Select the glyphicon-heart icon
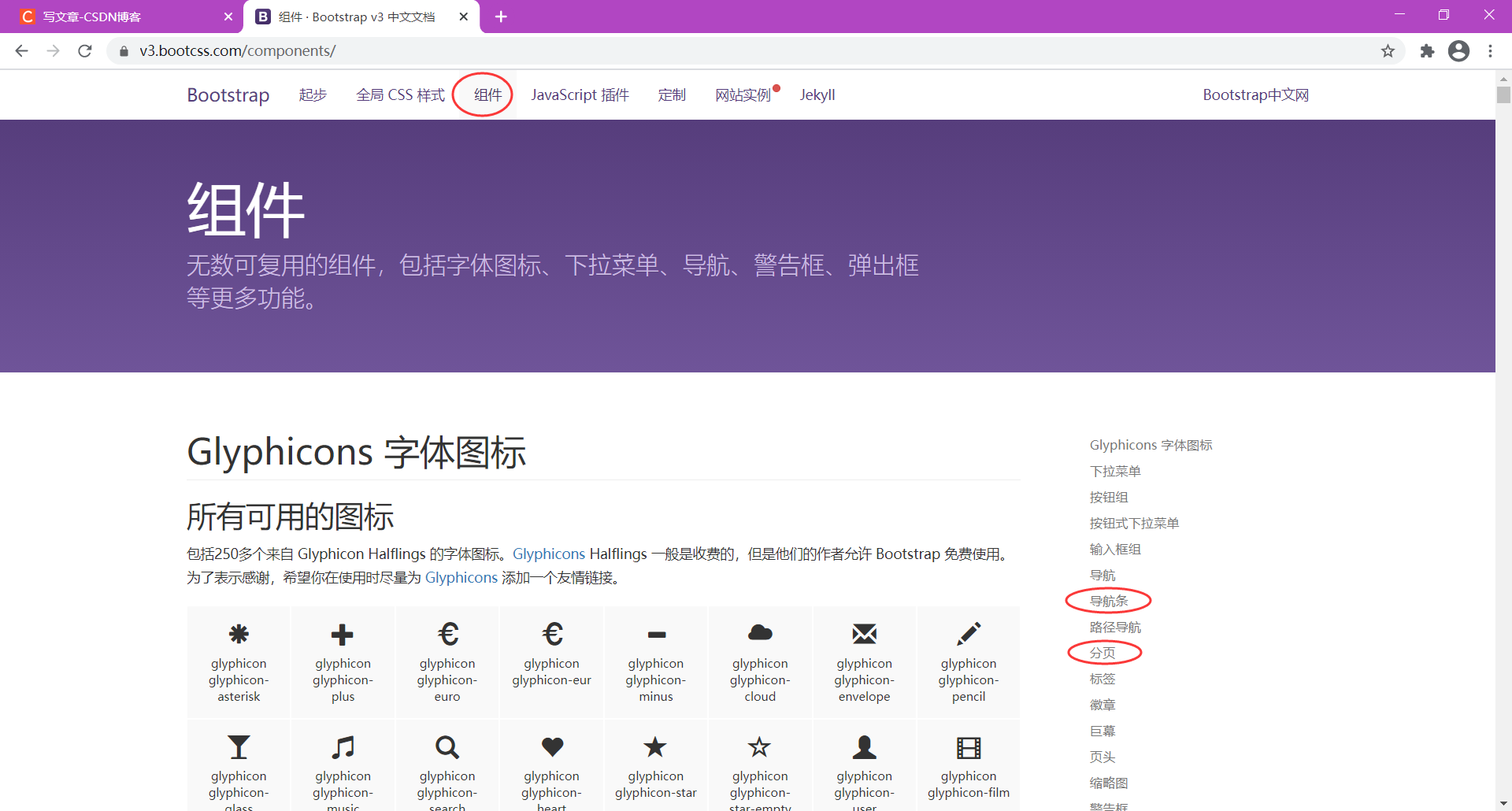This screenshot has height=811, width=1512. pos(552,746)
